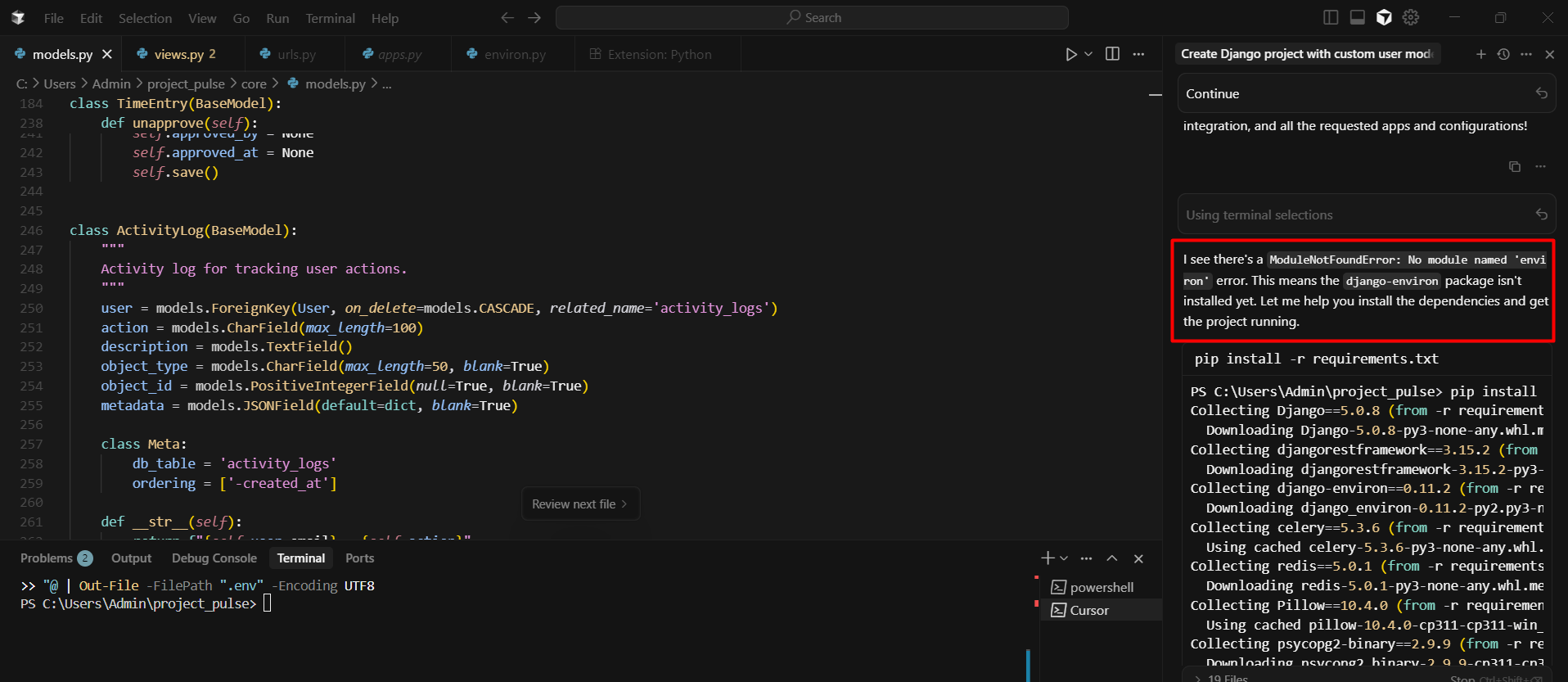Select the Cursor terminal instance
The width and height of the screenshot is (1568, 682).
pos(1101,610)
